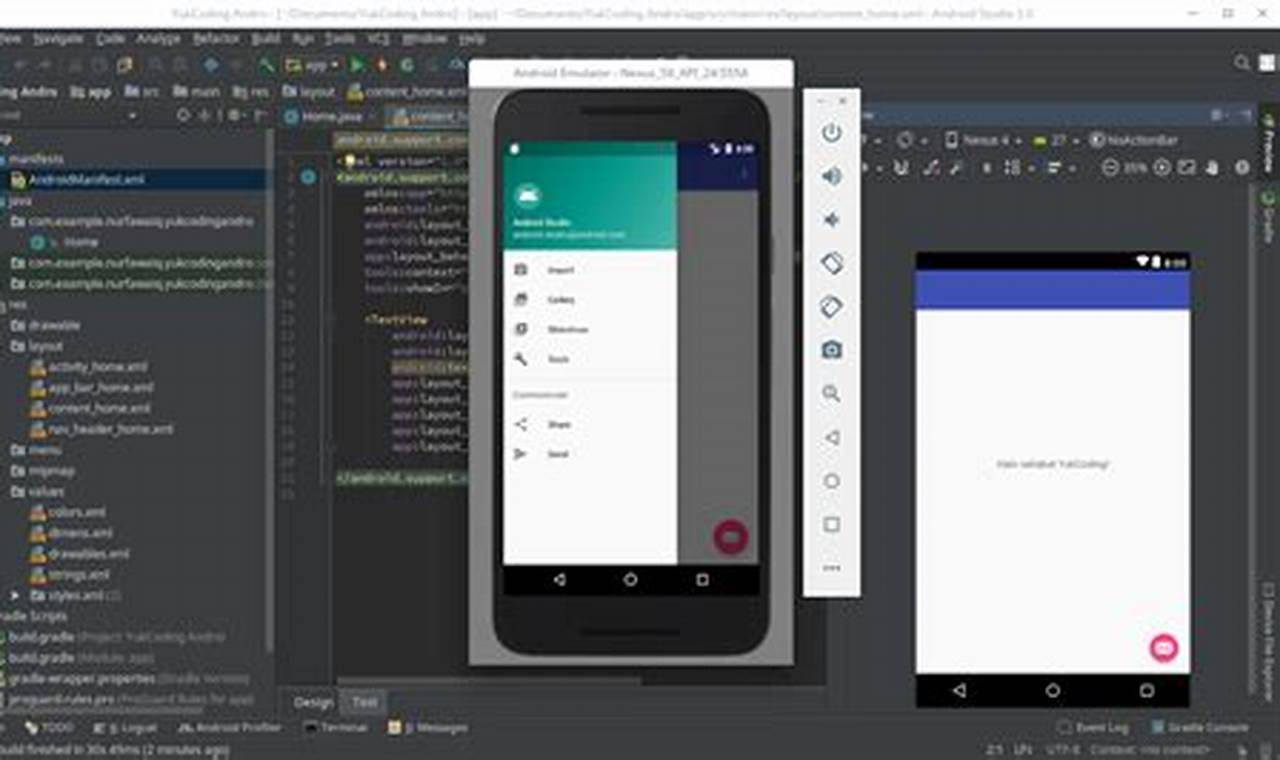Image resolution: width=1280 pixels, height=760 pixels.
Task: Open the Terminal tool window
Action: click(336, 728)
